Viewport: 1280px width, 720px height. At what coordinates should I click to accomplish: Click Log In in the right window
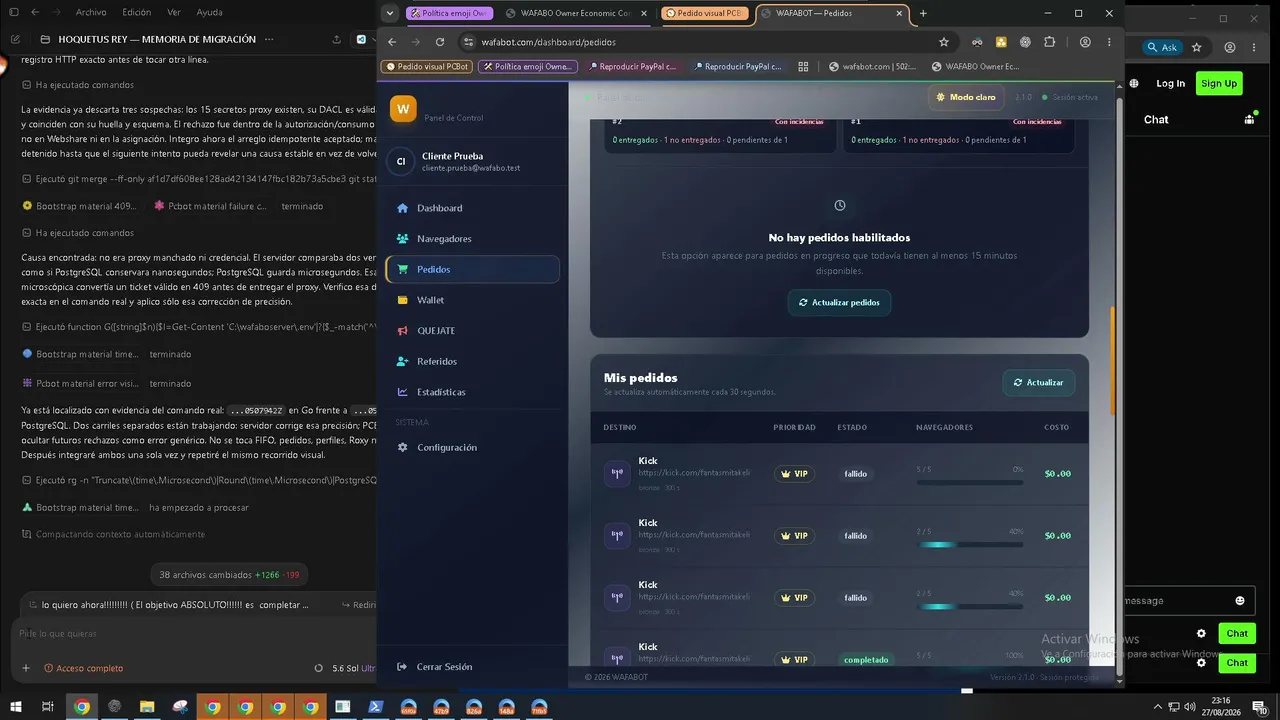pos(1171,83)
